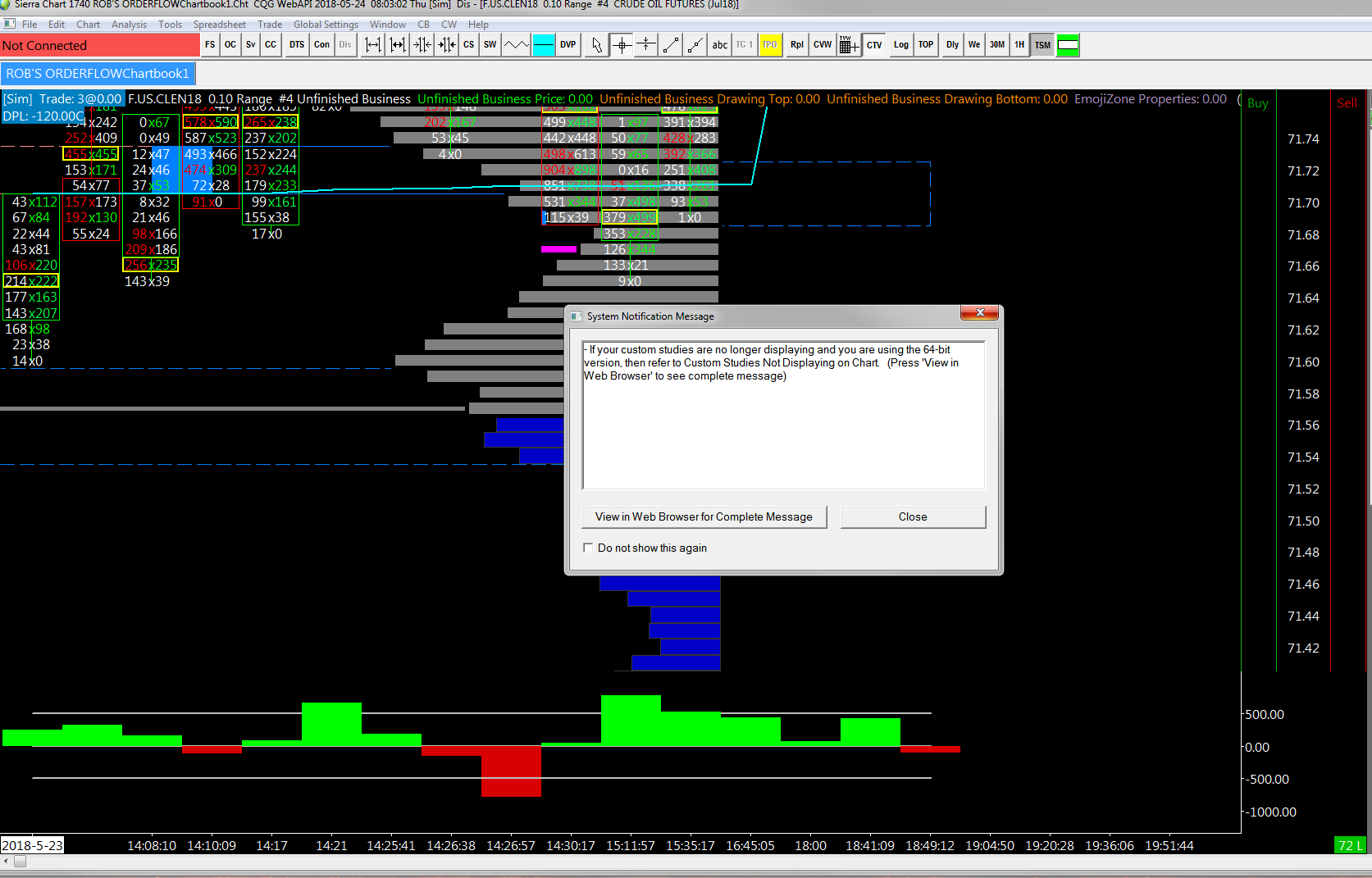Click the Buy button on the chart
The height and width of the screenshot is (878, 1372).
tap(1258, 103)
